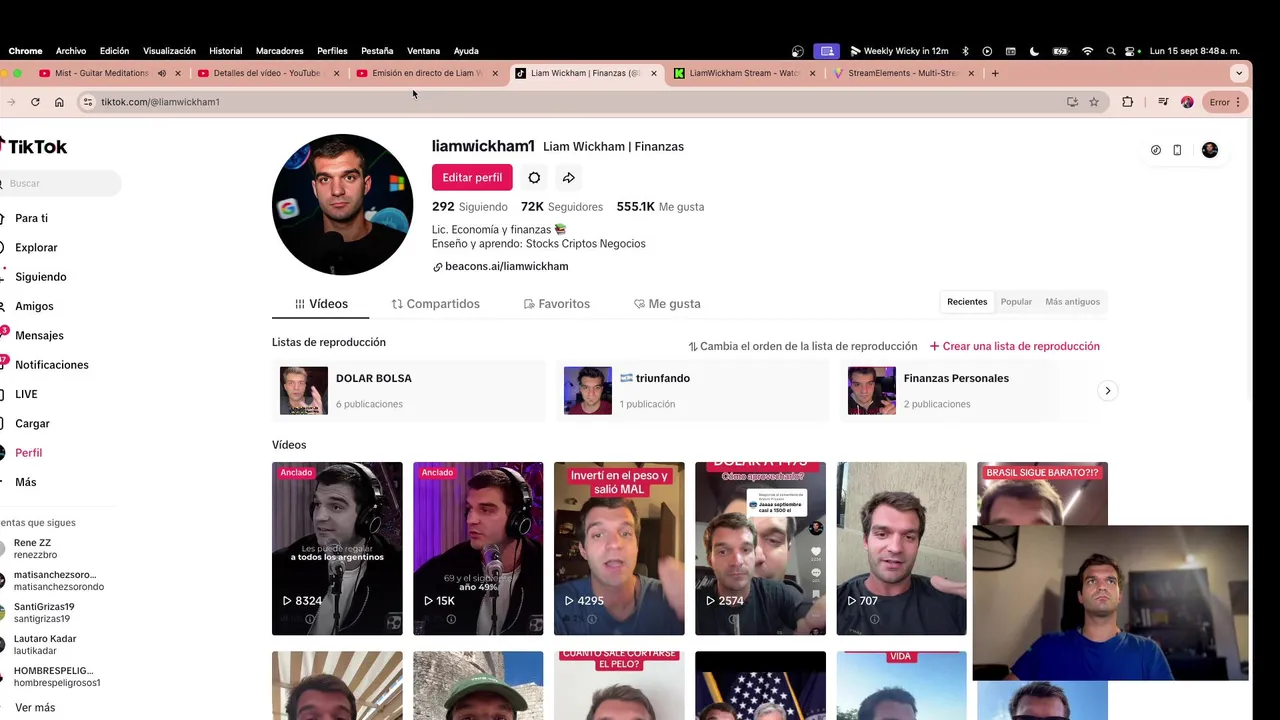Click Cambia el orden de la lista
The image size is (1280, 720).
tap(802, 346)
